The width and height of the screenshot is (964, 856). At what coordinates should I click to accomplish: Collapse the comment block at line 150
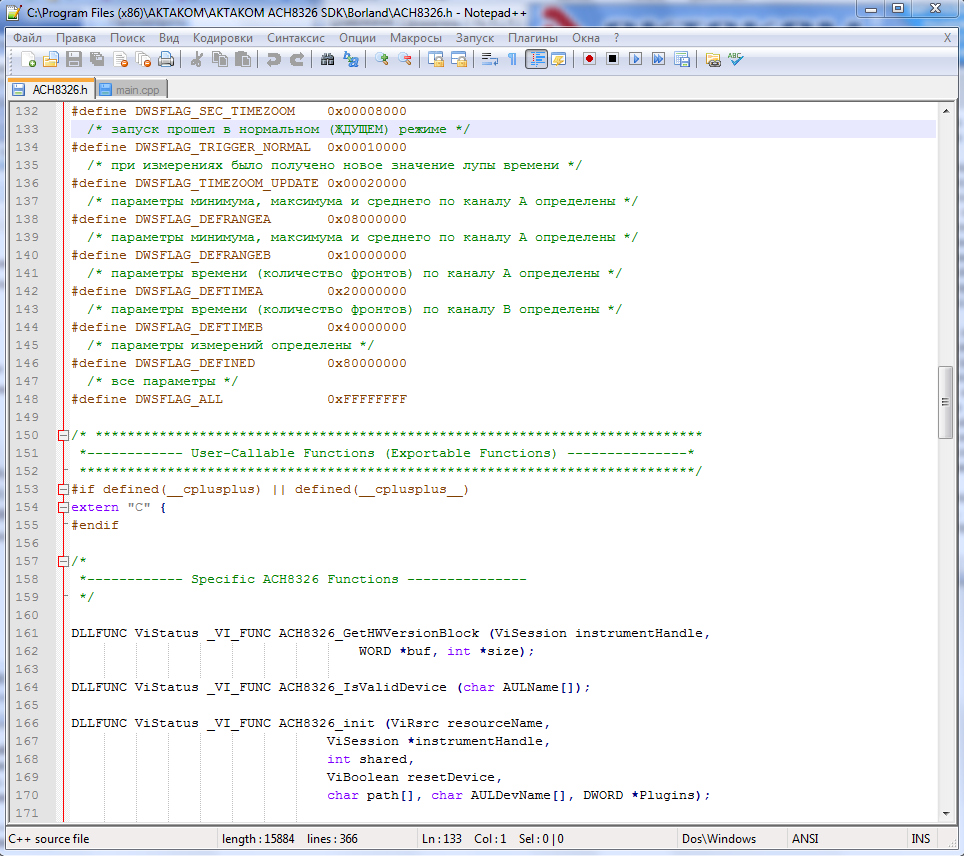click(x=63, y=435)
